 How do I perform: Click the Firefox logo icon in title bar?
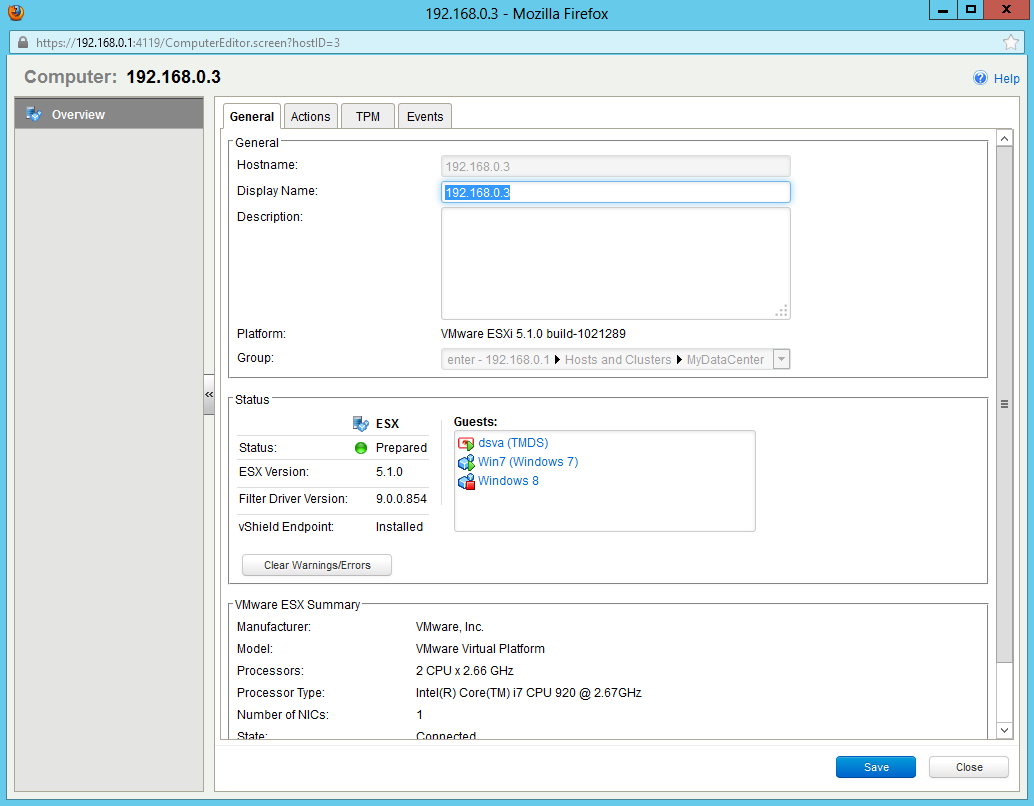tap(16, 12)
